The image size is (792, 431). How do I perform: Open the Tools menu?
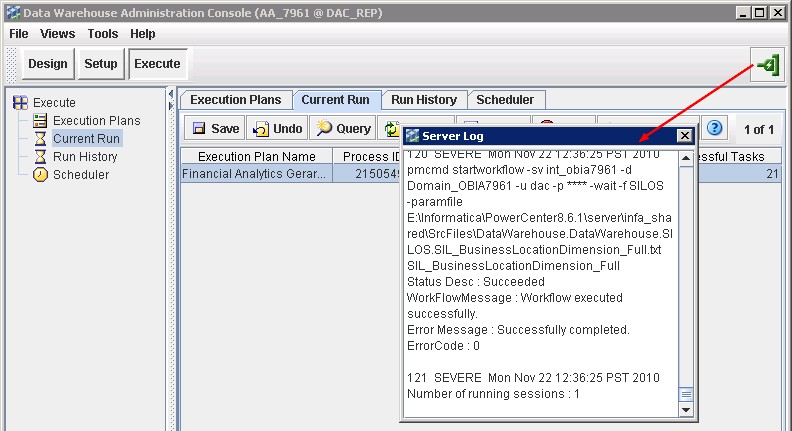coord(102,34)
